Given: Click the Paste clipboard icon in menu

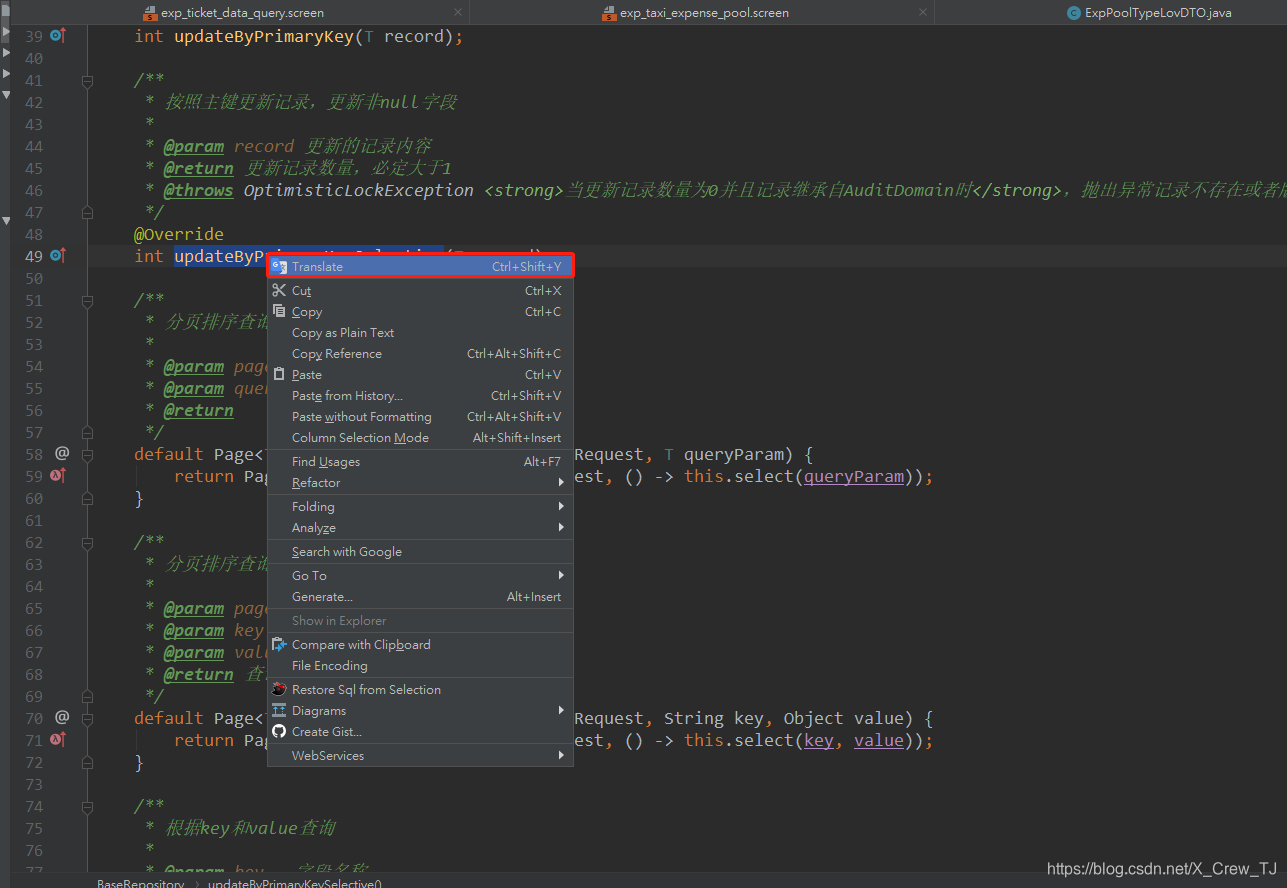Looking at the screenshot, I should 280,374.
